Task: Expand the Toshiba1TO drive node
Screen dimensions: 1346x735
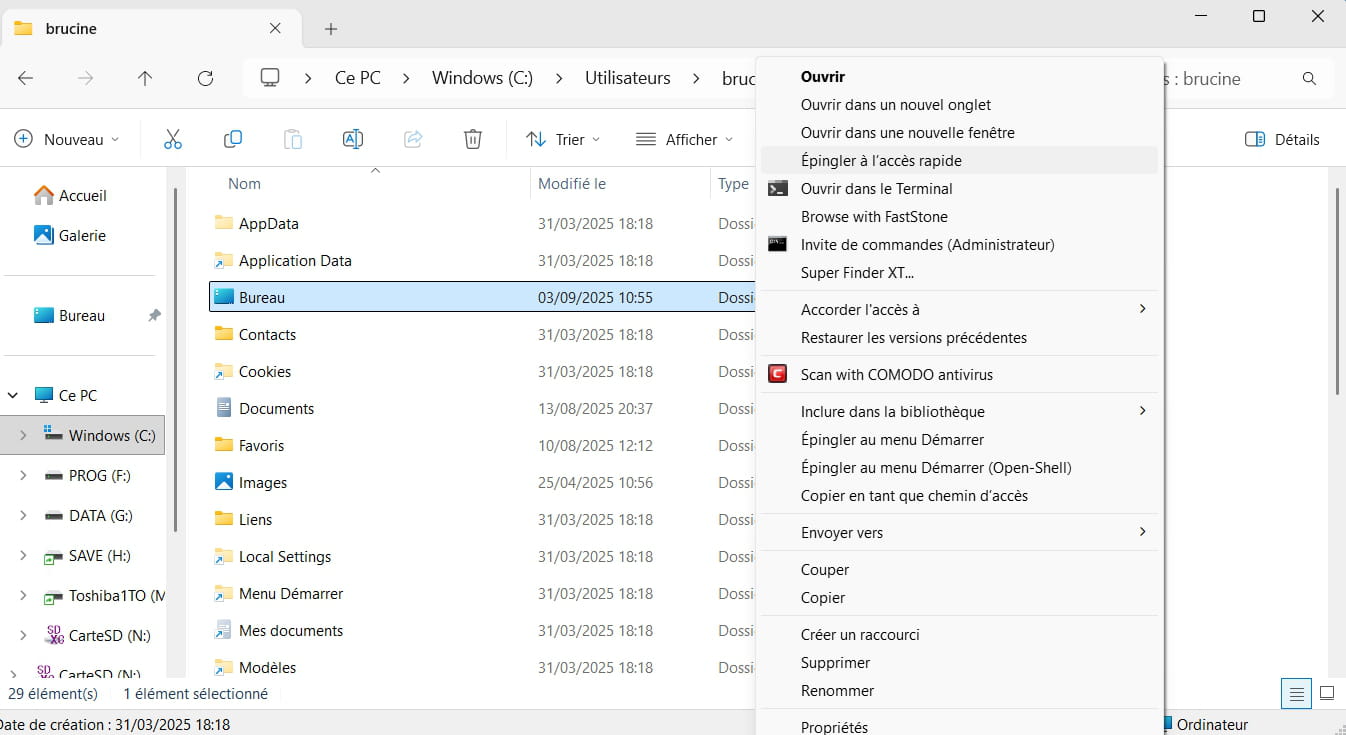Action: (23, 595)
